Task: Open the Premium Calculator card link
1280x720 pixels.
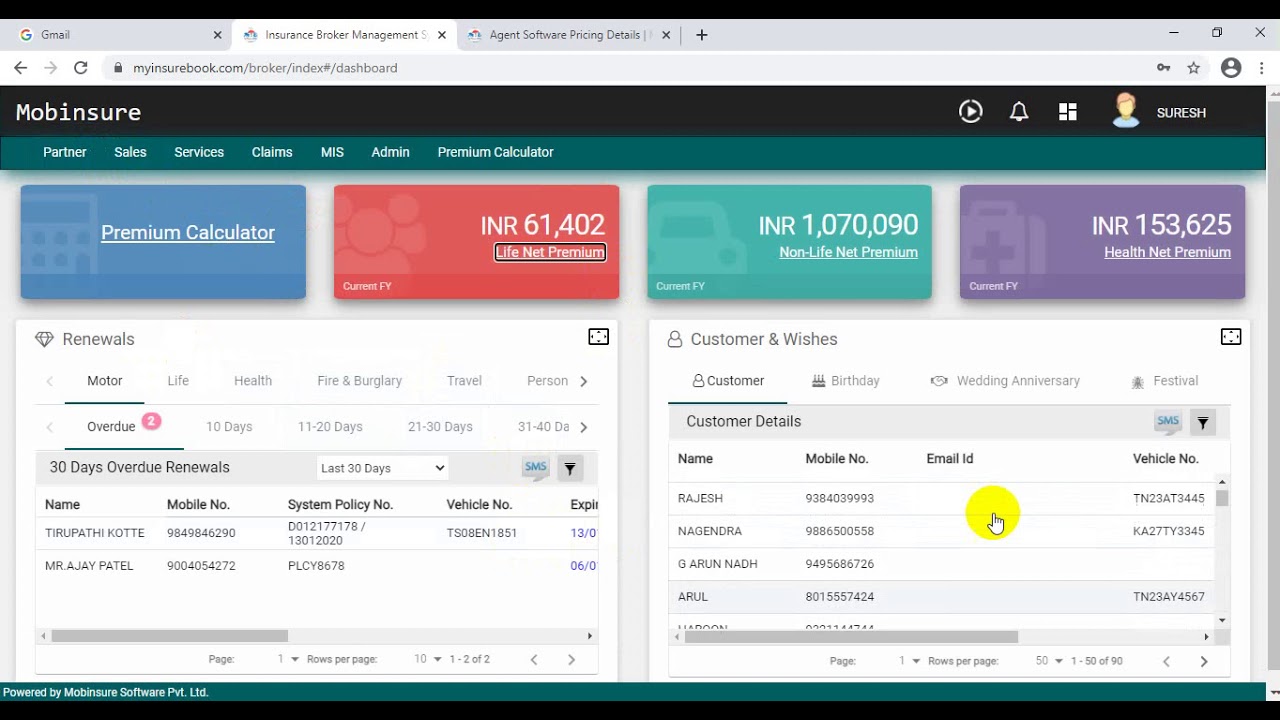Action: tap(187, 232)
